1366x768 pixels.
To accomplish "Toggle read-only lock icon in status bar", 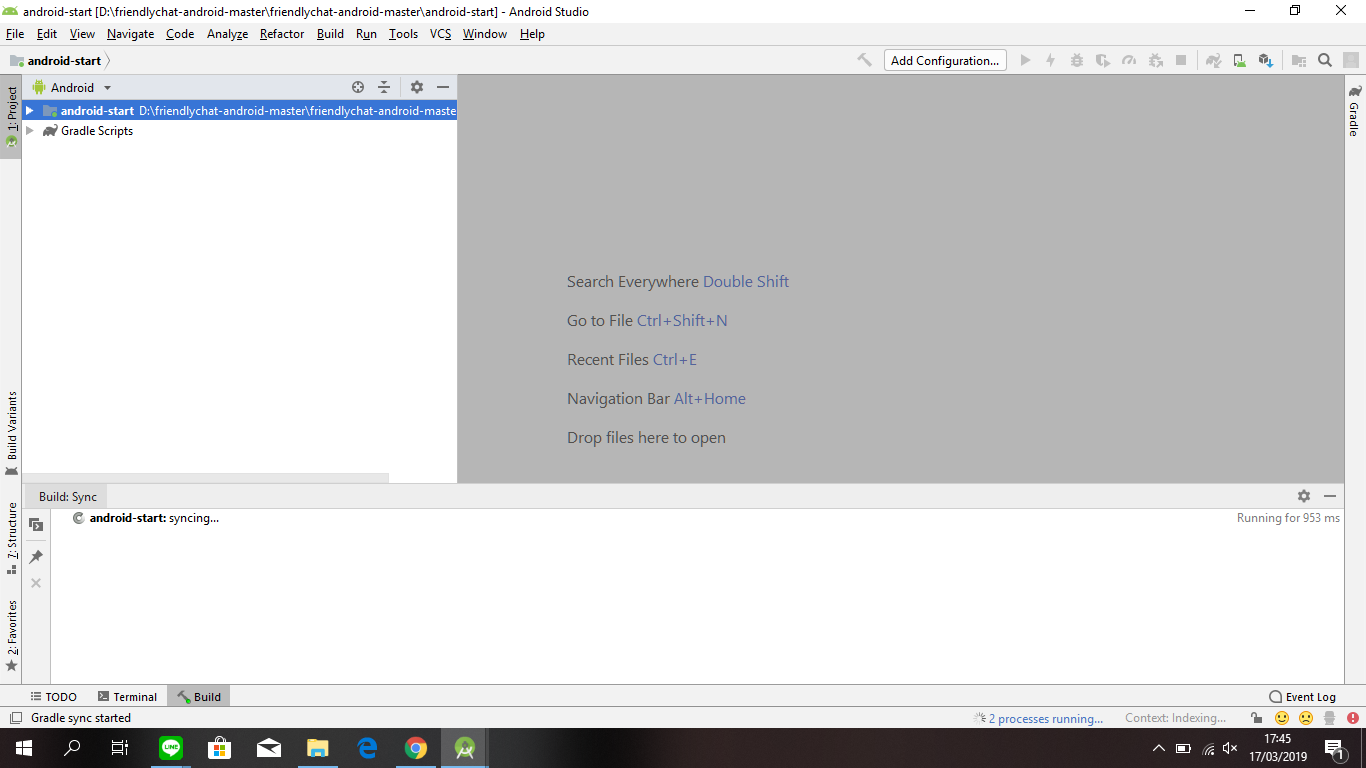I will (x=1256, y=718).
